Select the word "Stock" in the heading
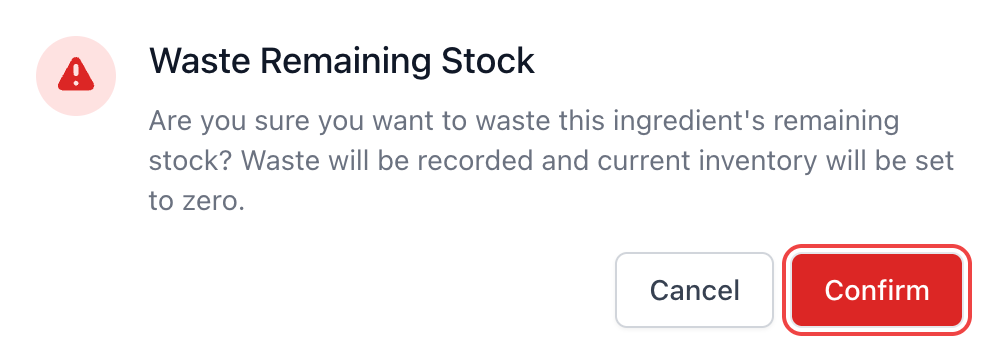1002x362 pixels. [x=488, y=61]
